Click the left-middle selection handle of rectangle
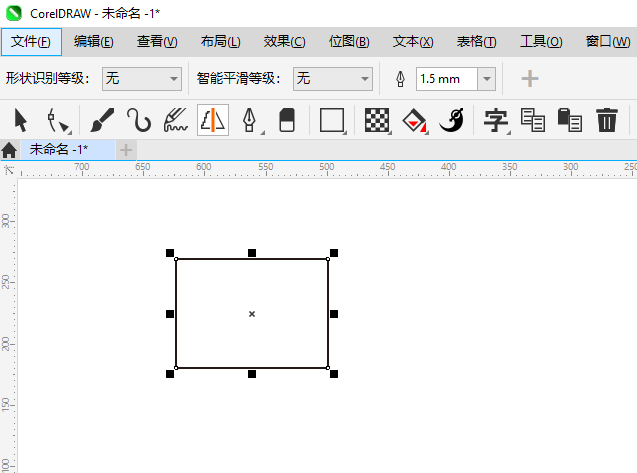637x473 pixels. pyautogui.click(x=170, y=314)
